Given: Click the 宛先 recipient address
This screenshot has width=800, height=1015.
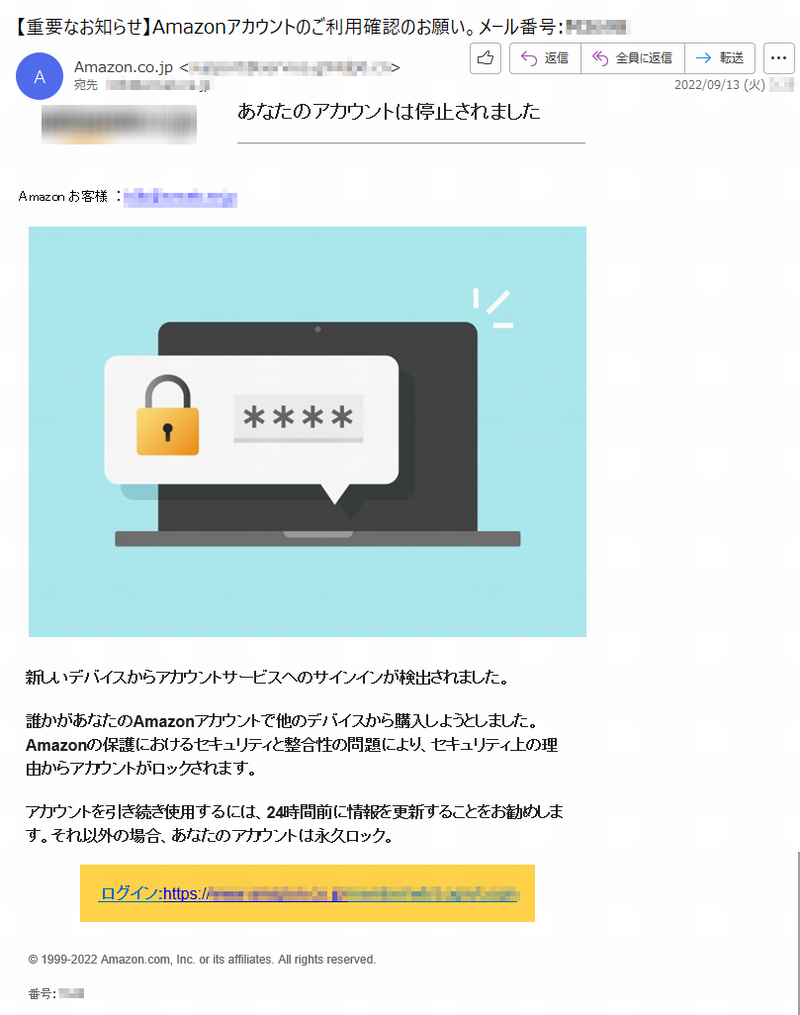Looking at the screenshot, I should pos(159,85).
